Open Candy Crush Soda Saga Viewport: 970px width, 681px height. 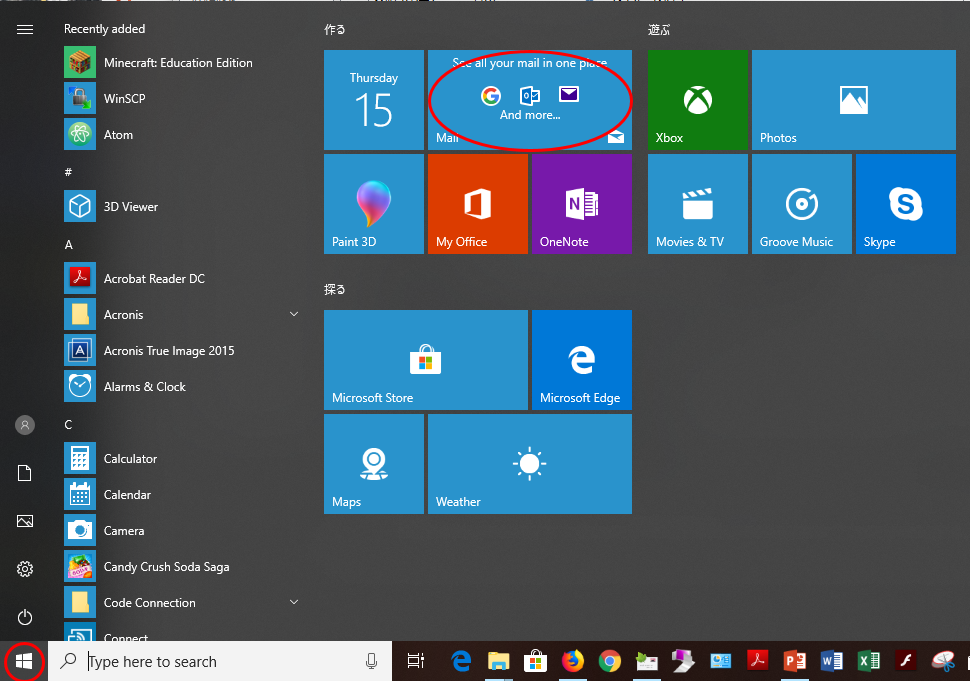pos(184,566)
